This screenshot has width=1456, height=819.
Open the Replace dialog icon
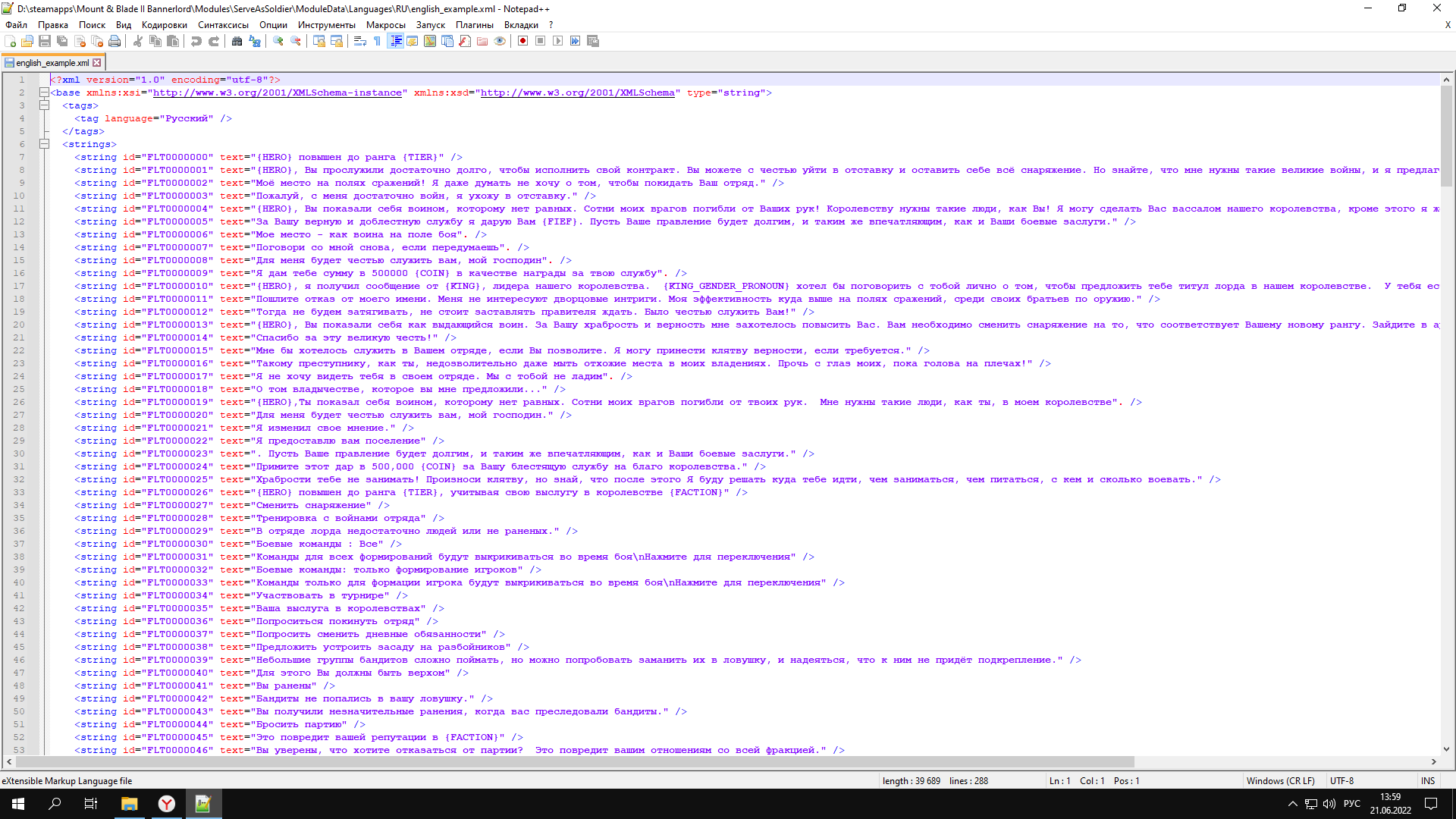click(x=255, y=41)
